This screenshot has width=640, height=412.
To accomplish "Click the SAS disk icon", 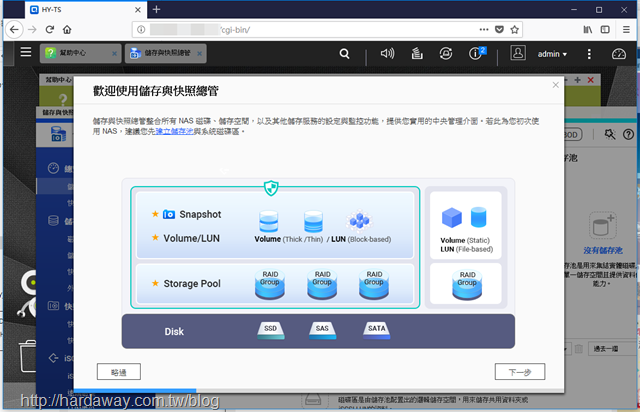I will [x=322, y=330].
